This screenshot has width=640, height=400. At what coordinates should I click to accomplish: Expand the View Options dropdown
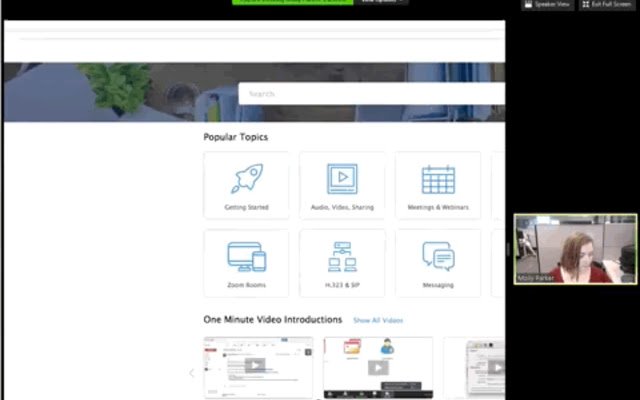(x=382, y=2)
